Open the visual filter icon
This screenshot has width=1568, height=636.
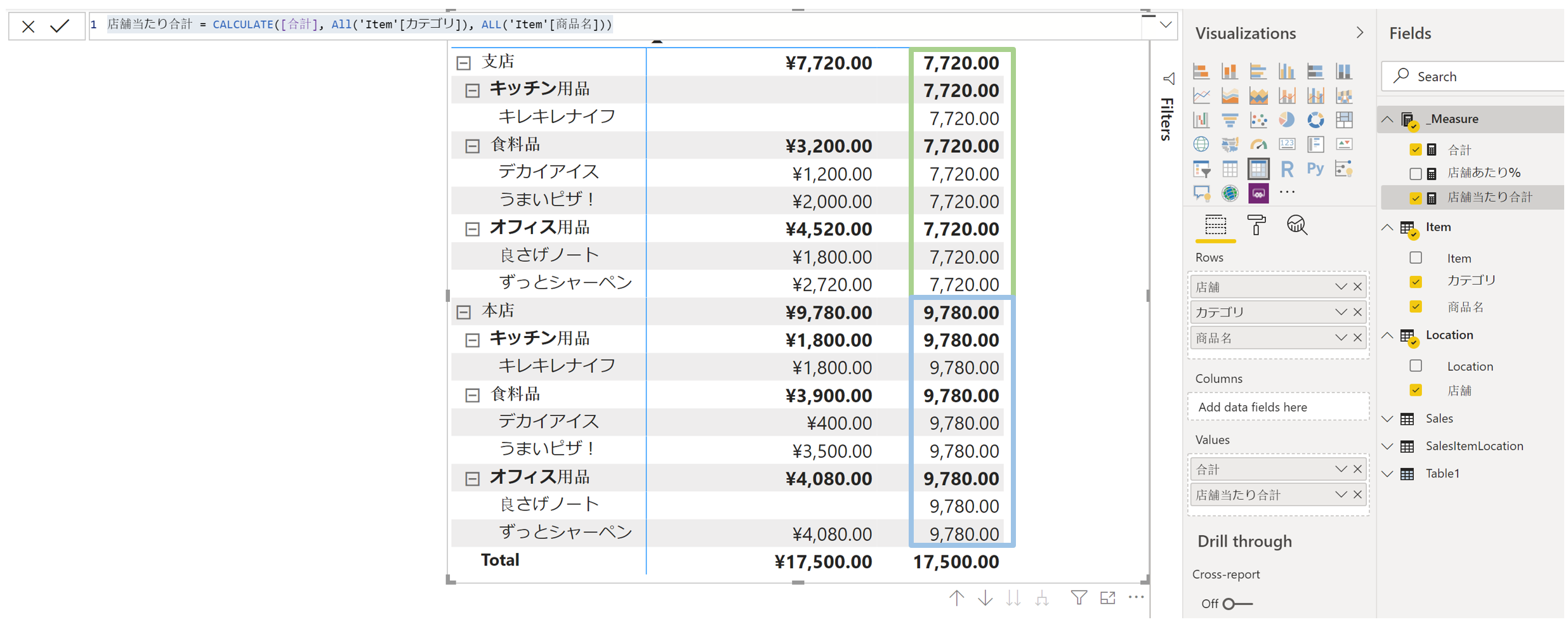click(x=1079, y=597)
